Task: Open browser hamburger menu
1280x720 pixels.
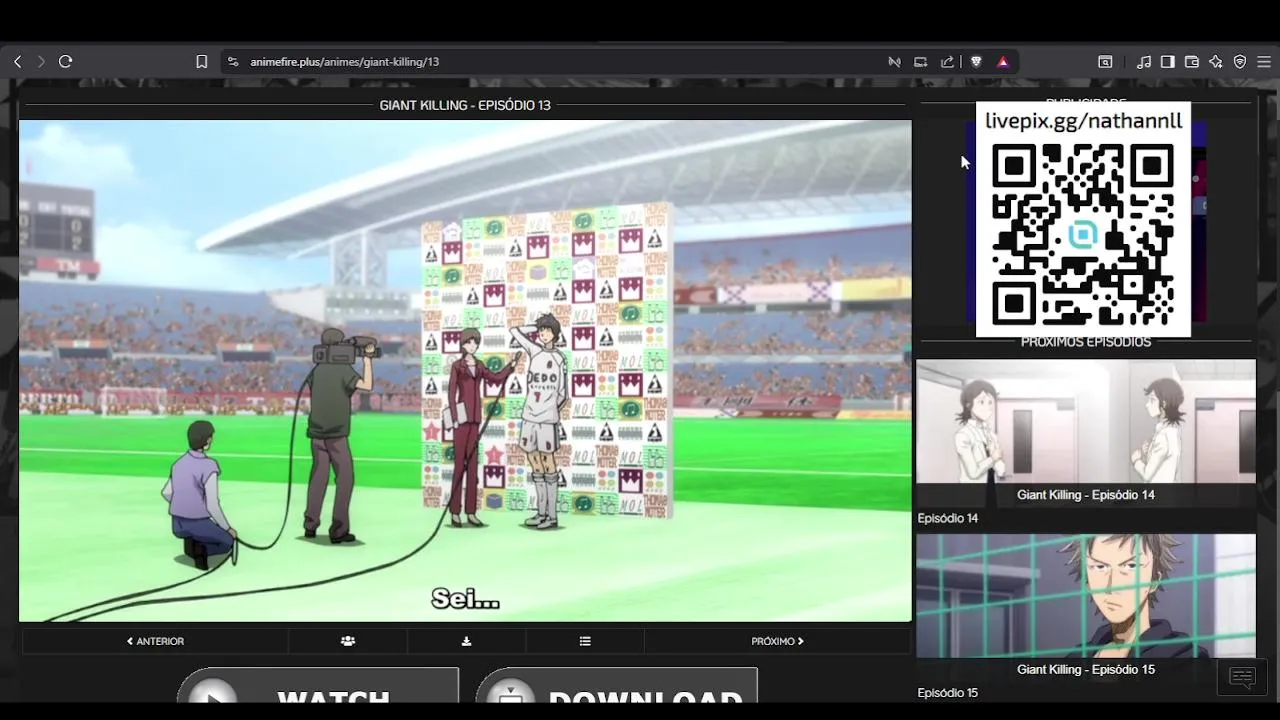Action: coord(1264,62)
